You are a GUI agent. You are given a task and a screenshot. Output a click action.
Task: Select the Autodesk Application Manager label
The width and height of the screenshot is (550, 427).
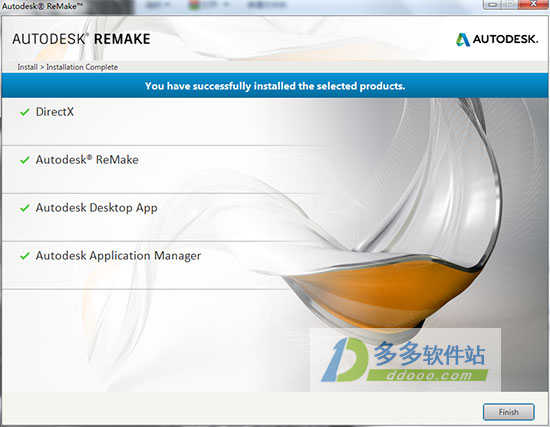[x=118, y=256]
